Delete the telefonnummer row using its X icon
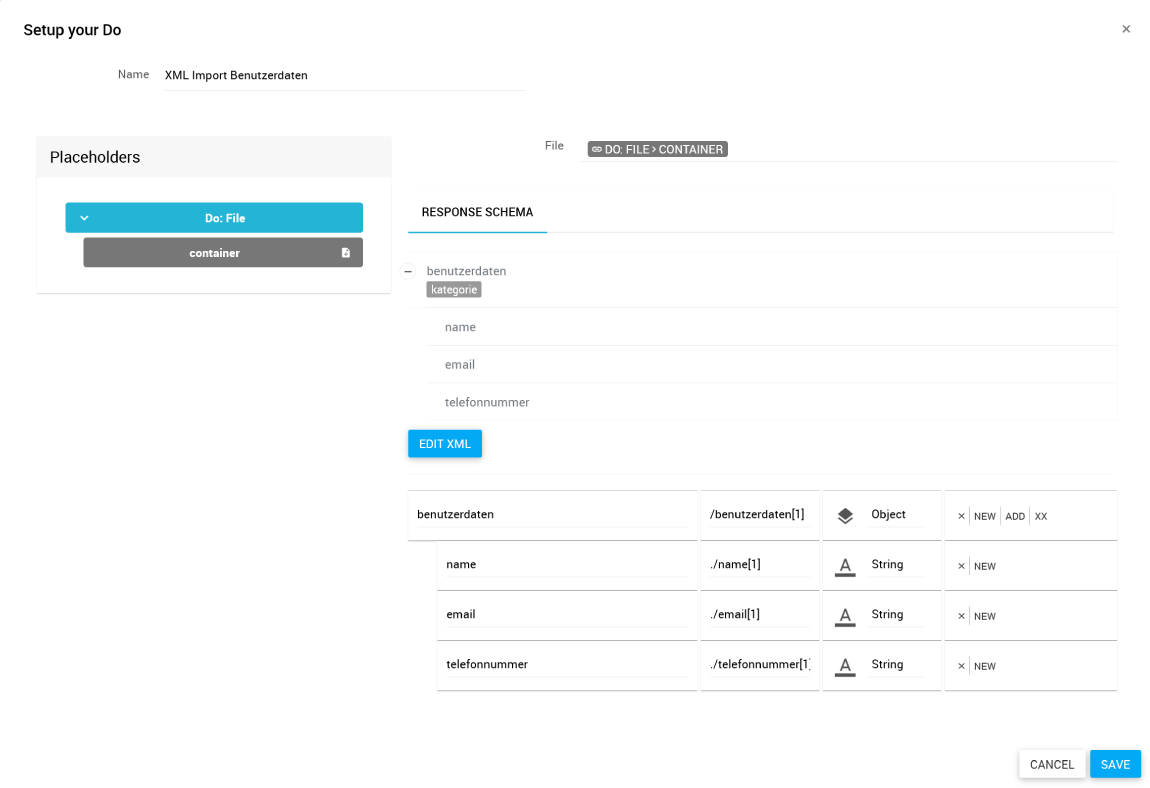1150x788 pixels. point(961,666)
